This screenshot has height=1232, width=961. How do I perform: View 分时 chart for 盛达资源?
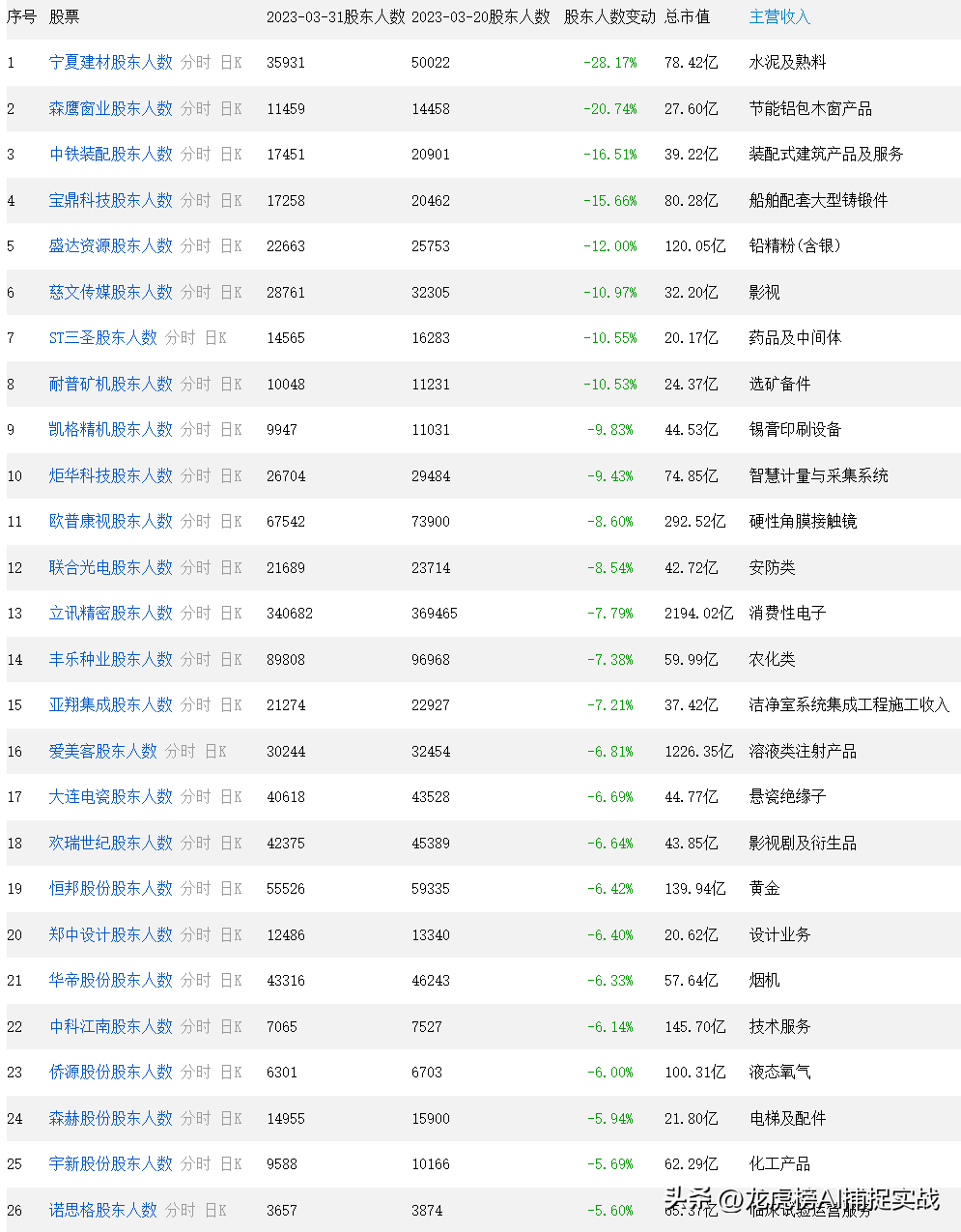tap(196, 245)
